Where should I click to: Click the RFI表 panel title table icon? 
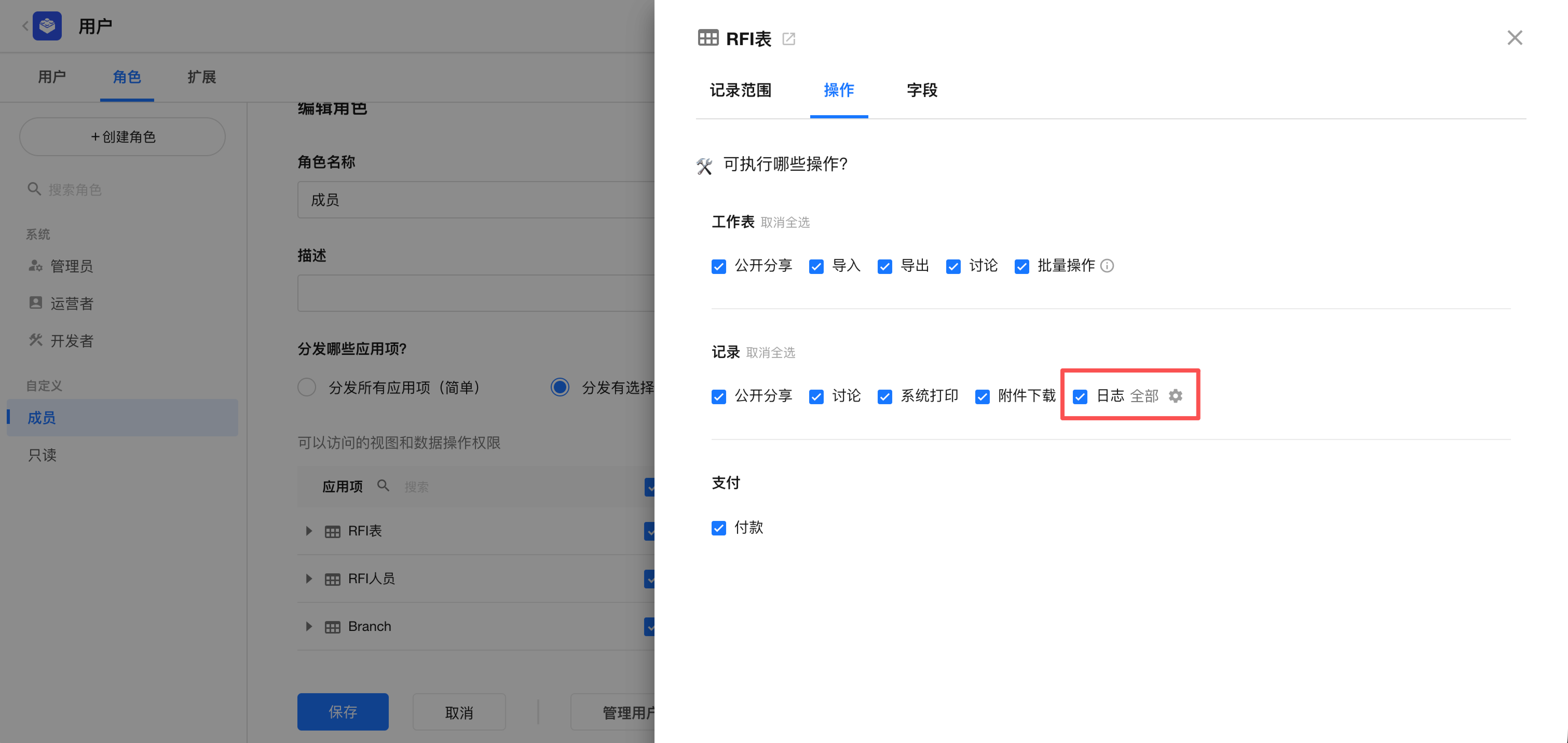click(708, 38)
